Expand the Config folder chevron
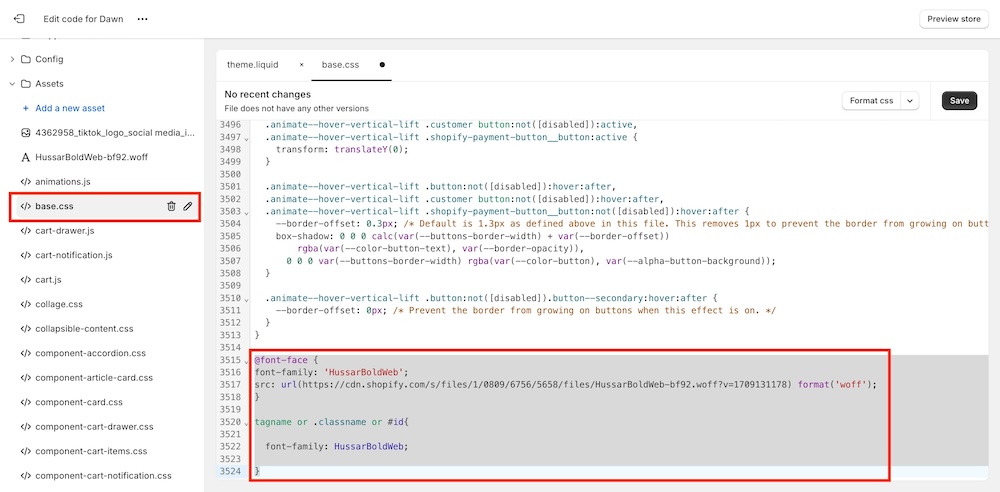1000x492 pixels. [12, 59]
